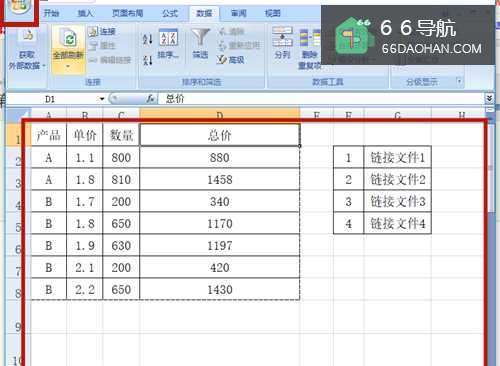Expand the Name Box dropdown arrow
Screen dimensions: 500x366
pos(102,99)
